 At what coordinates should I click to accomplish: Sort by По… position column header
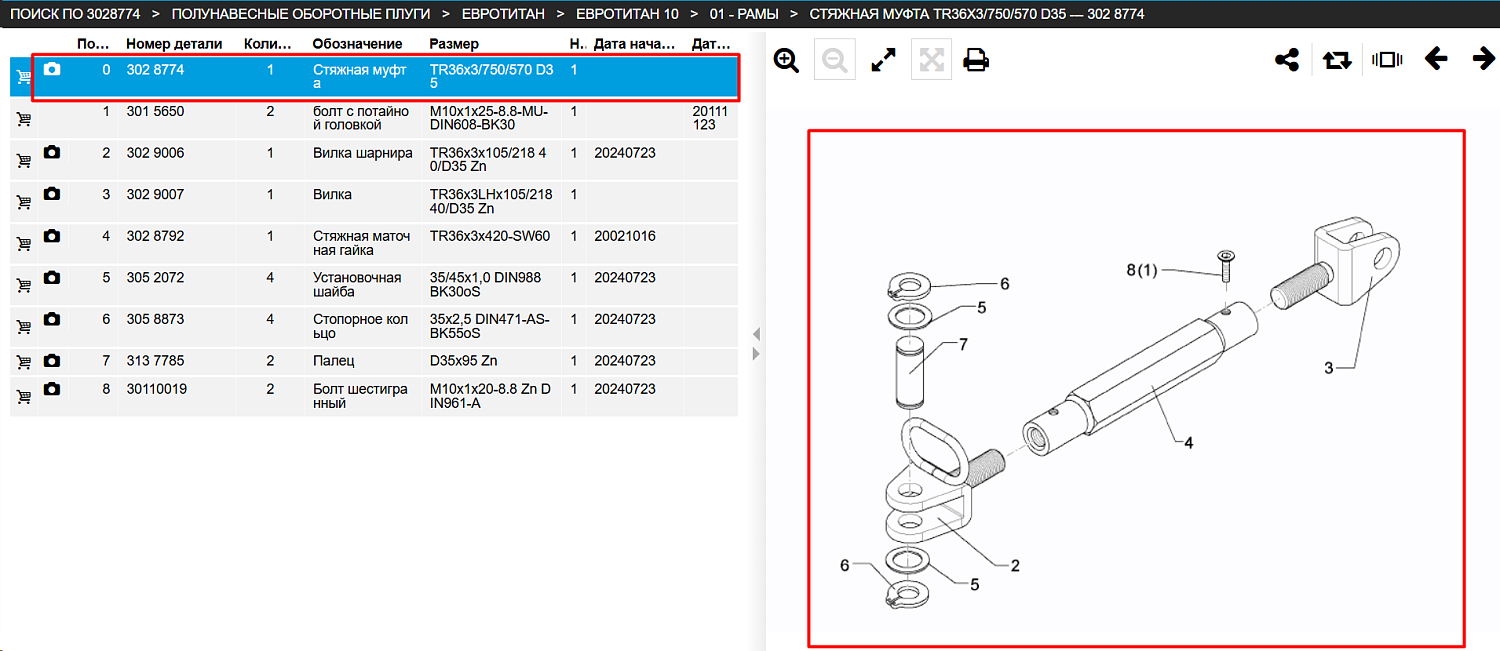point(93,44)
